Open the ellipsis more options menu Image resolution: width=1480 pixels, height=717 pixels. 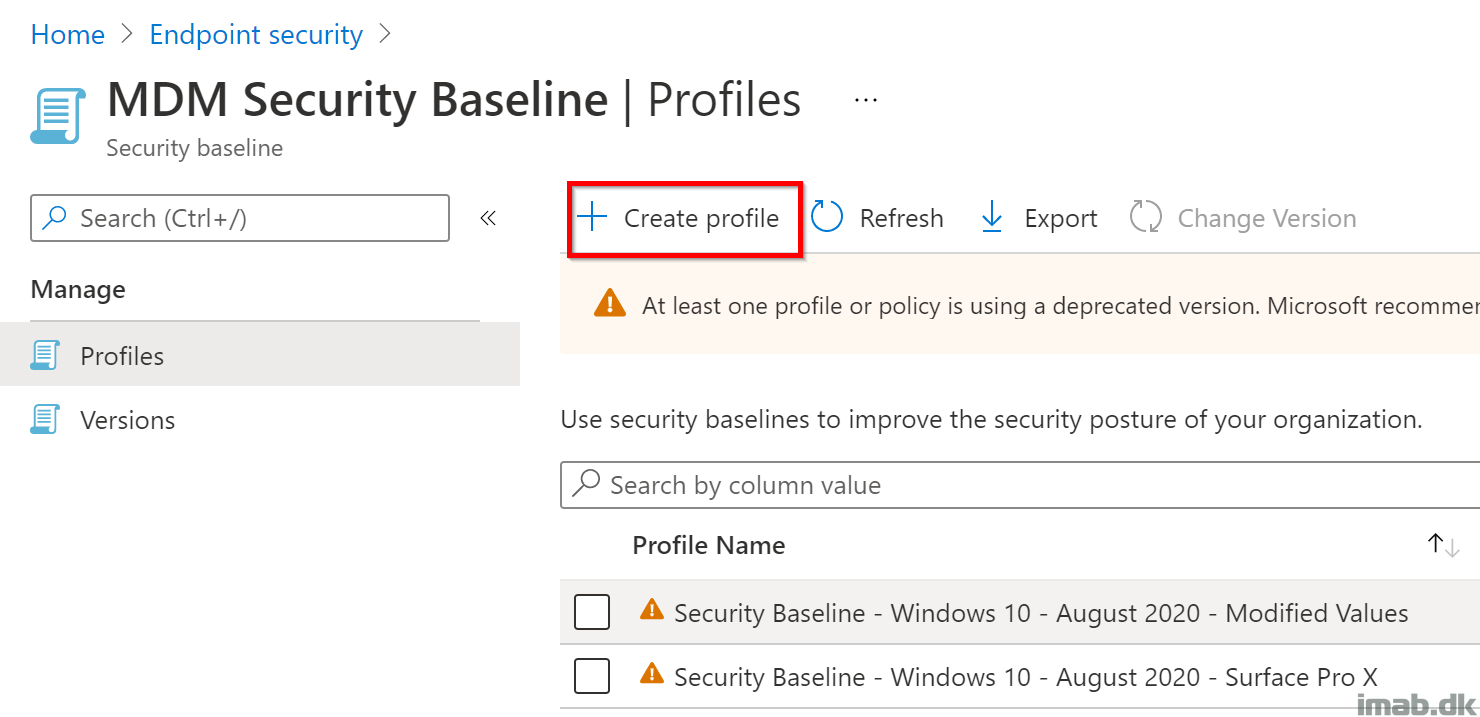tap(865, 100)
